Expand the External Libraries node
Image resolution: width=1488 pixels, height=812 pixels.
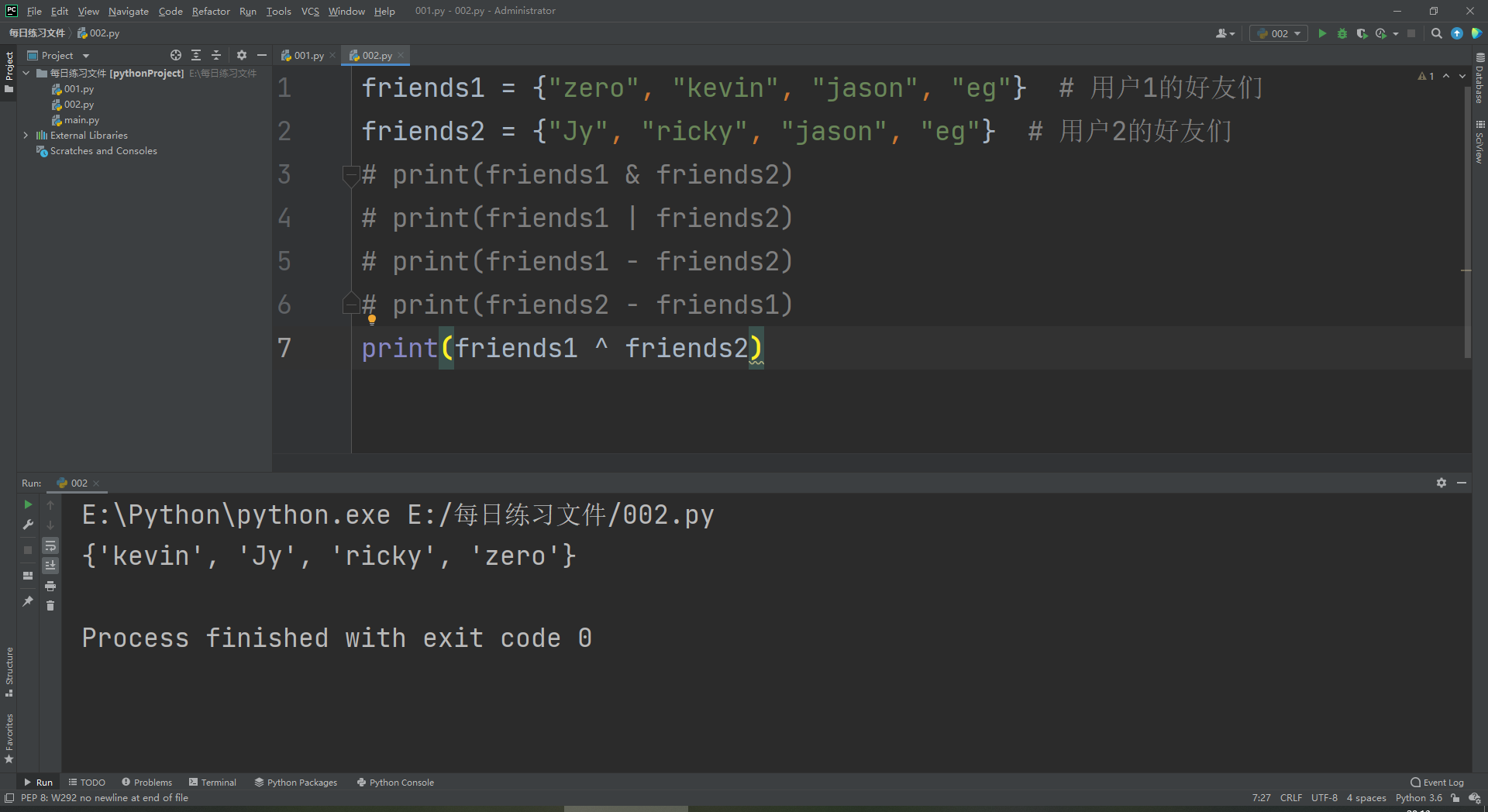coord(26,135)
